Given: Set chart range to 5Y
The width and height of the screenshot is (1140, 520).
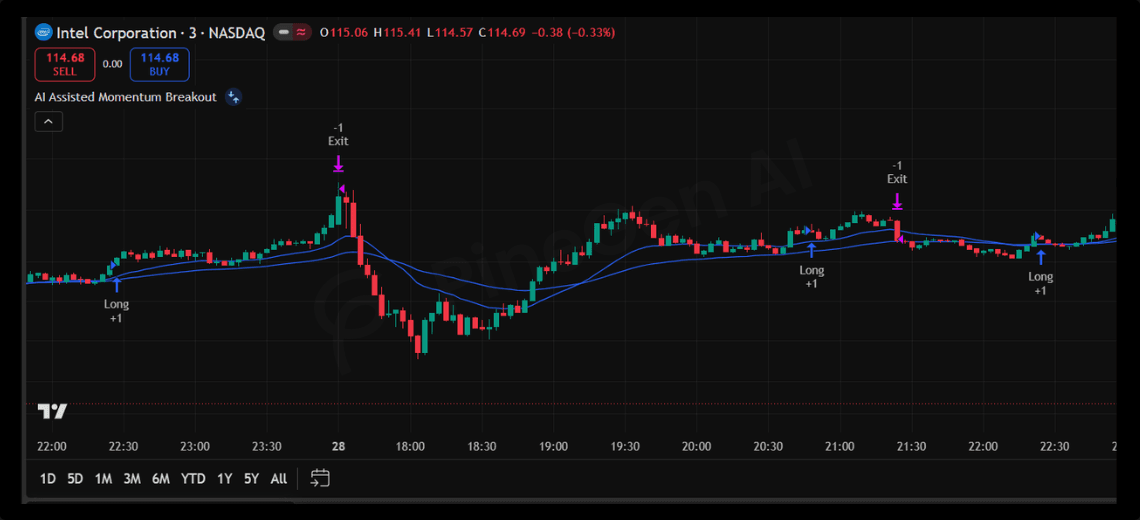Looking at the screenshot, I should pos(252,479).
